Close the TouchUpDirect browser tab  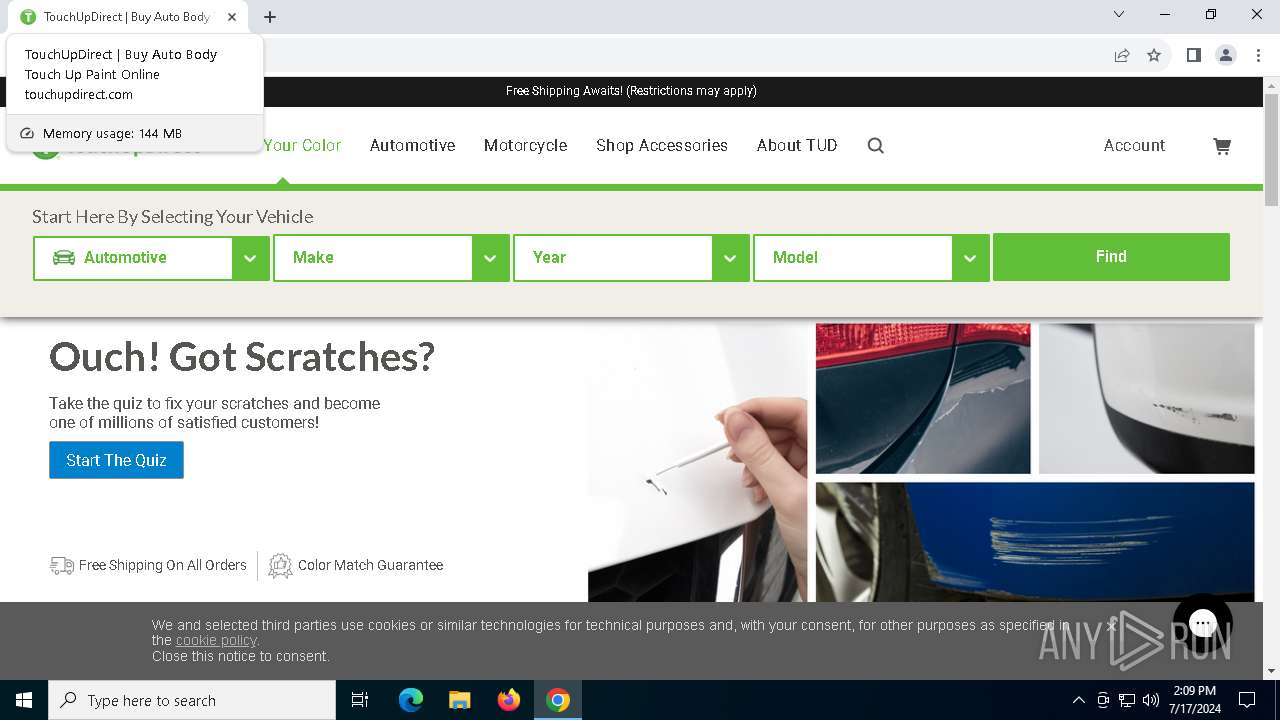(233, 17)
